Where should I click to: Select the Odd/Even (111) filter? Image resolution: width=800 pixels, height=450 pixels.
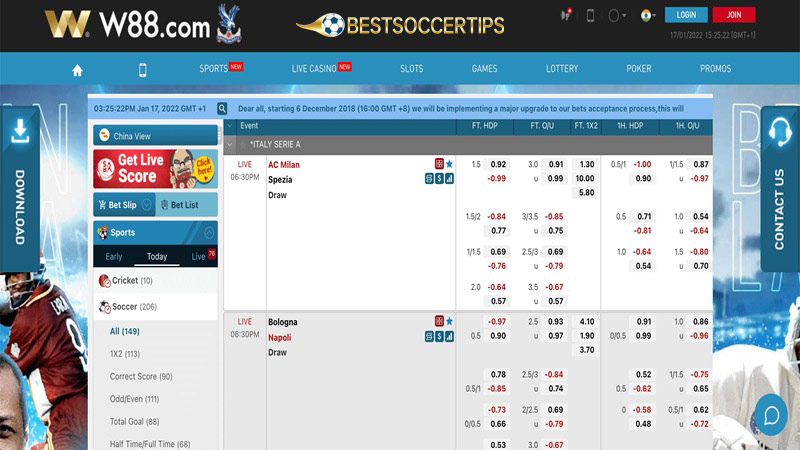point(134,399)
